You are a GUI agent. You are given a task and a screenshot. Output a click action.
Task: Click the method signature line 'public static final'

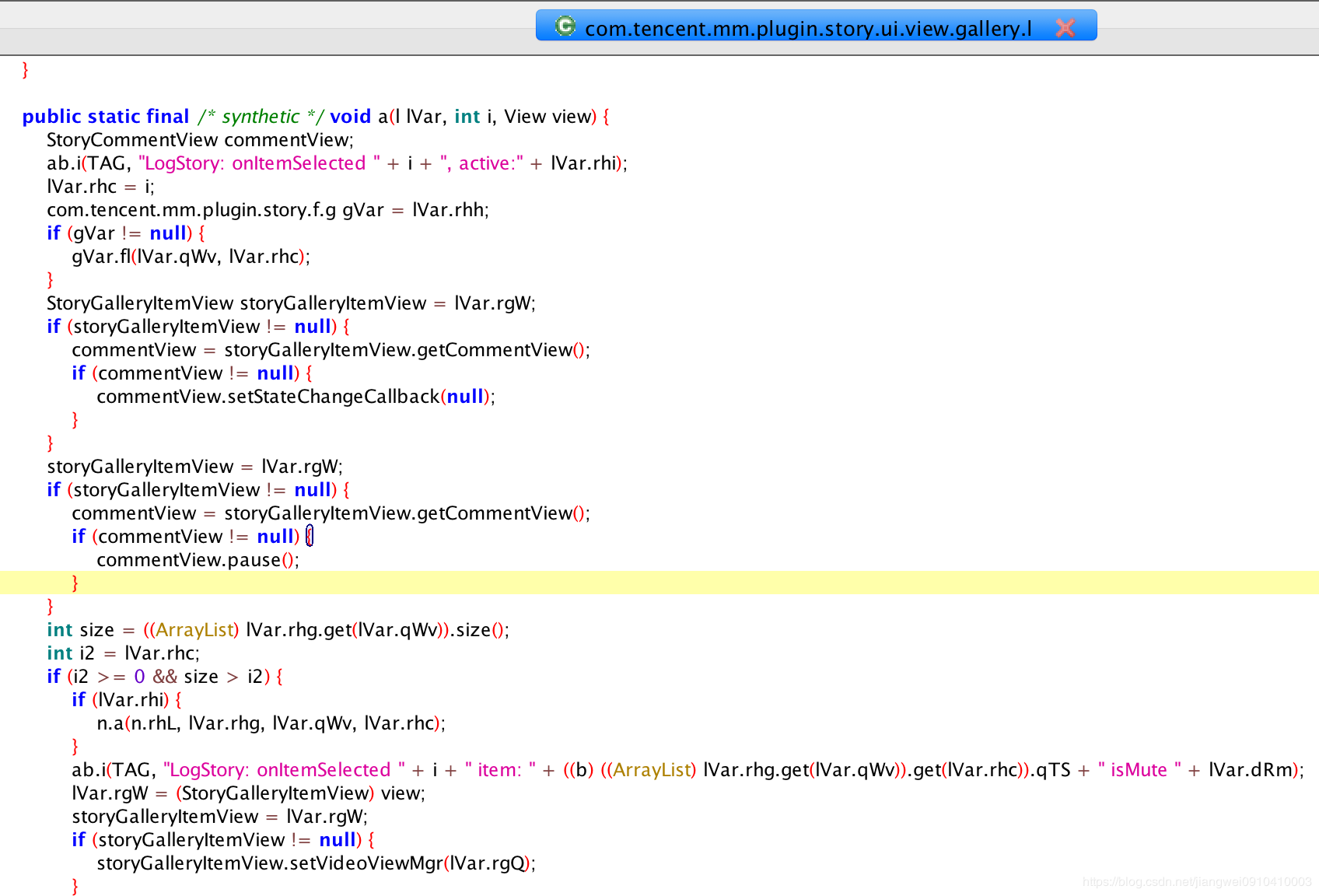point(316,117)
